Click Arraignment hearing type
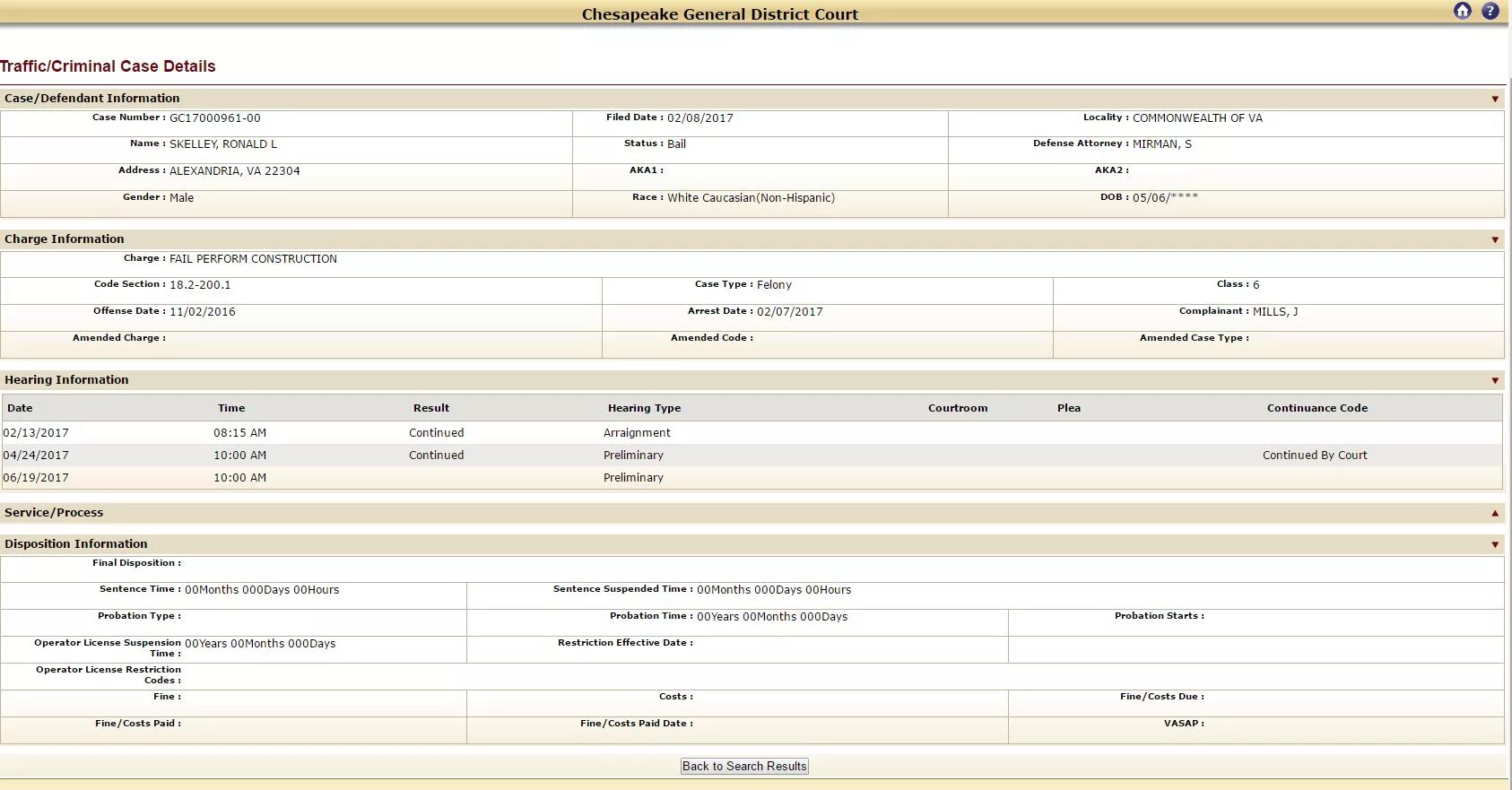 coord(637,432)
